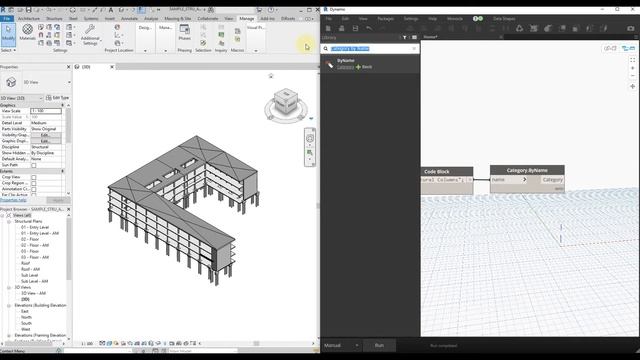Open the Packages menu in Dynamo
This screenshot has width=640, height=360.
tap(385, 19)
